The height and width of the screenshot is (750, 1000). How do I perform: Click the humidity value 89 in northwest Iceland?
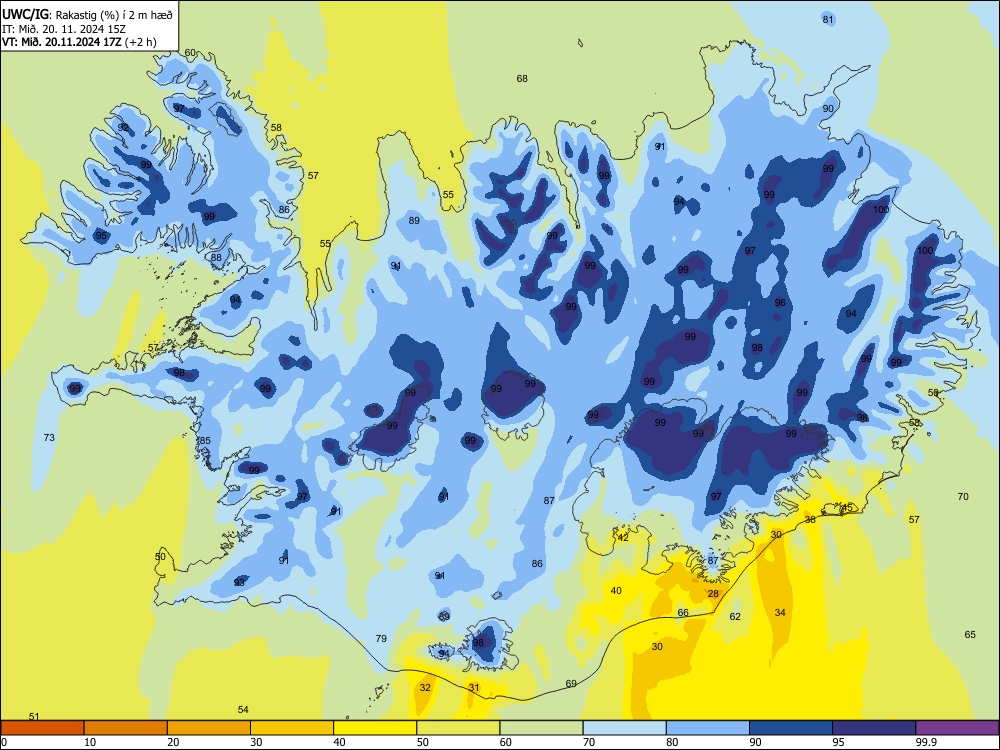point(415,221)
